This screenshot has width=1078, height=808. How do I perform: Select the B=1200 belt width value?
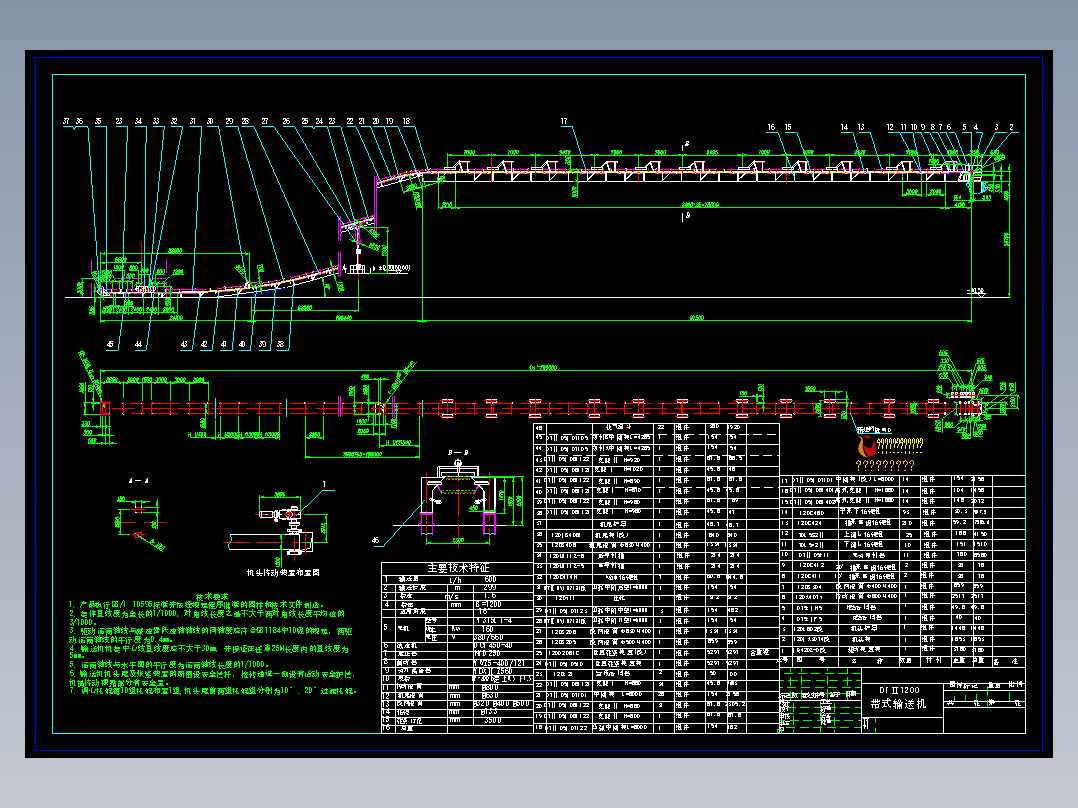click(x=488, y=604)
